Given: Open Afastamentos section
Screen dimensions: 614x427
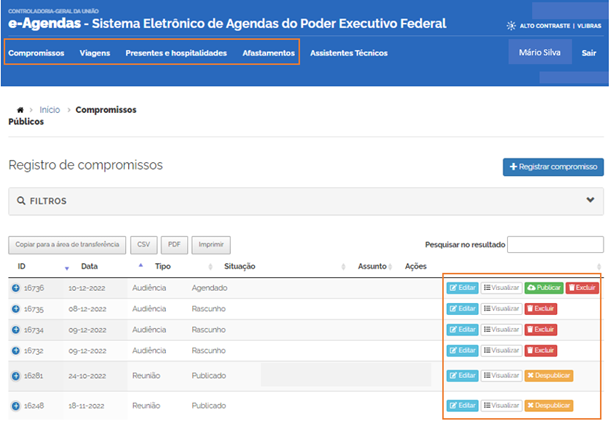Looking at the screenshot, I should pyautogui.click(x=268, y=52).
